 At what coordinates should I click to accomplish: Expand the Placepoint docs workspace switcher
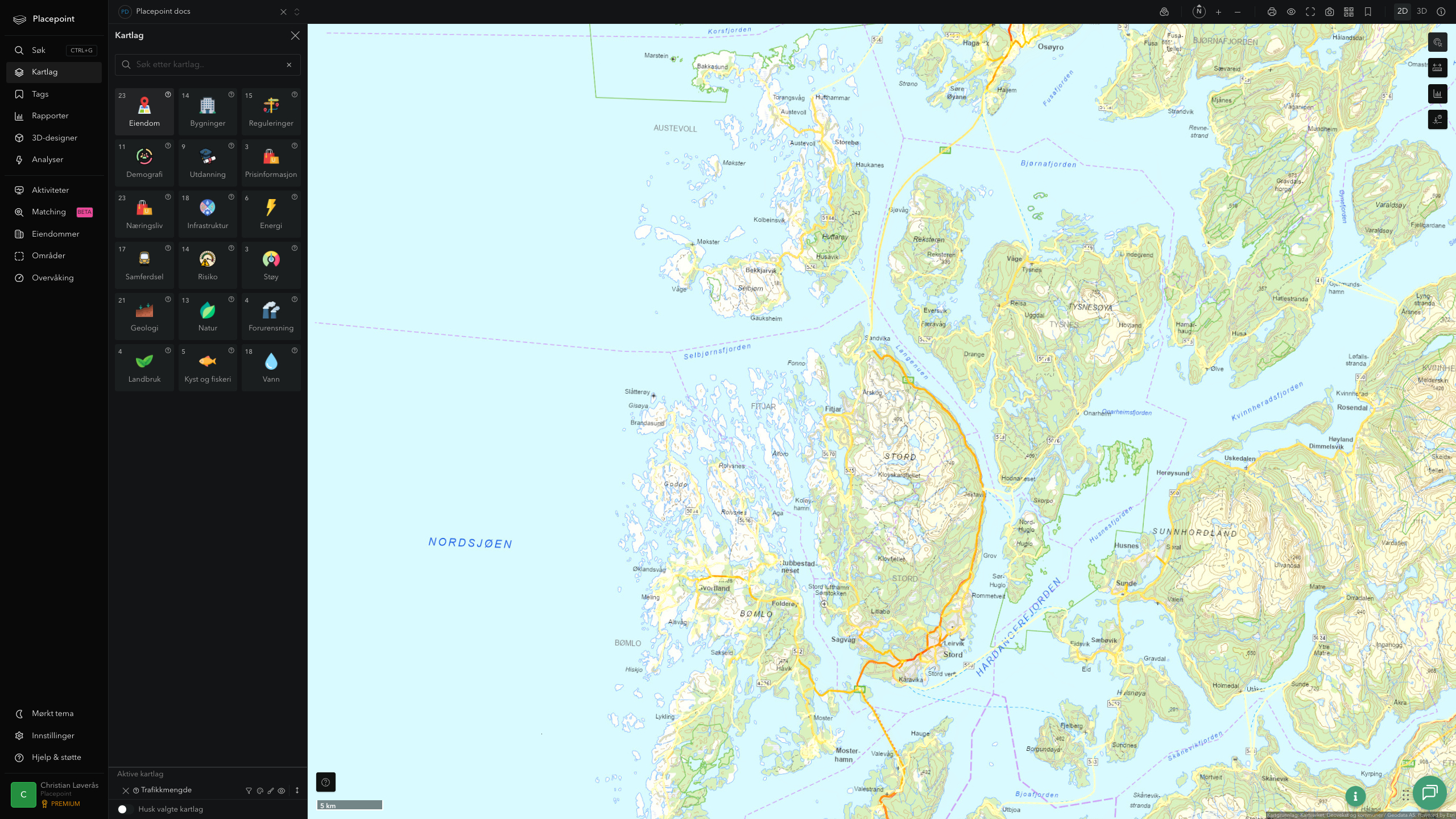(x=296, y=11)
